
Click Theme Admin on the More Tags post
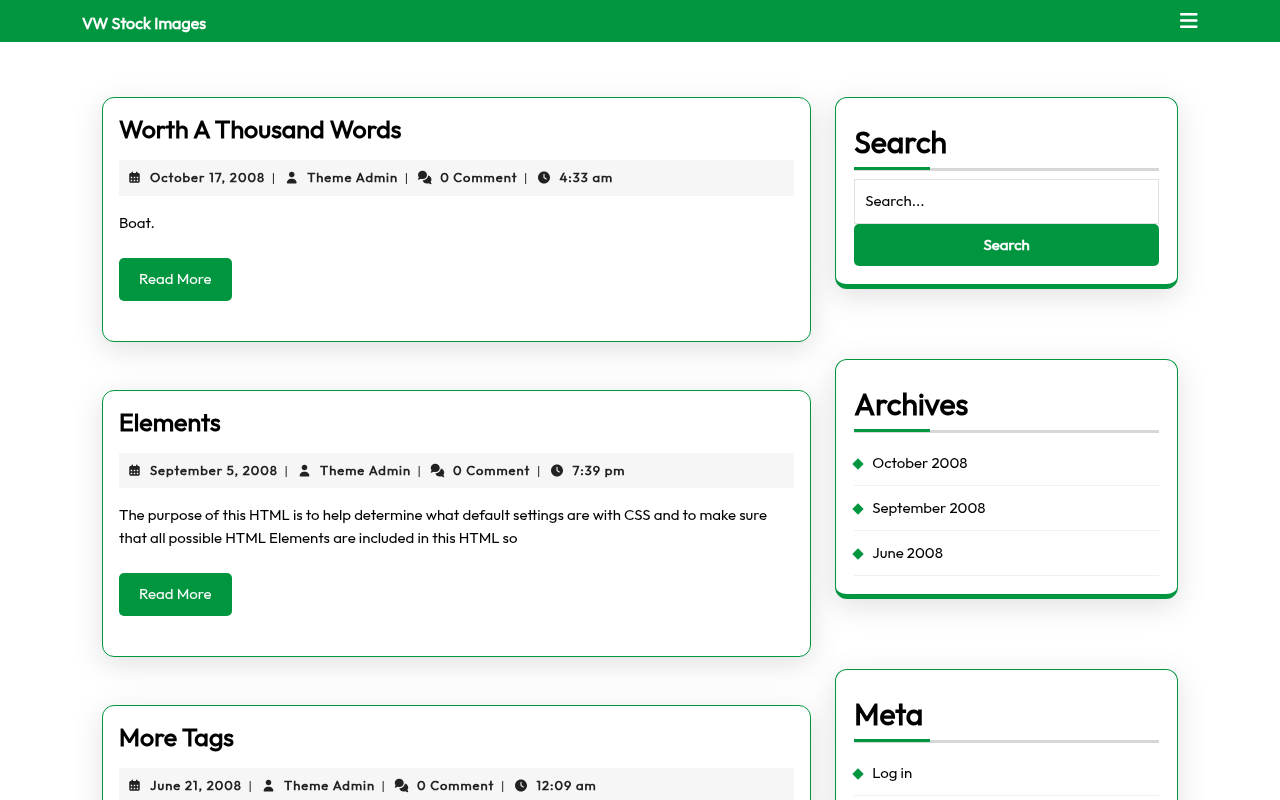pyautogui.click(x=329, y=786)
